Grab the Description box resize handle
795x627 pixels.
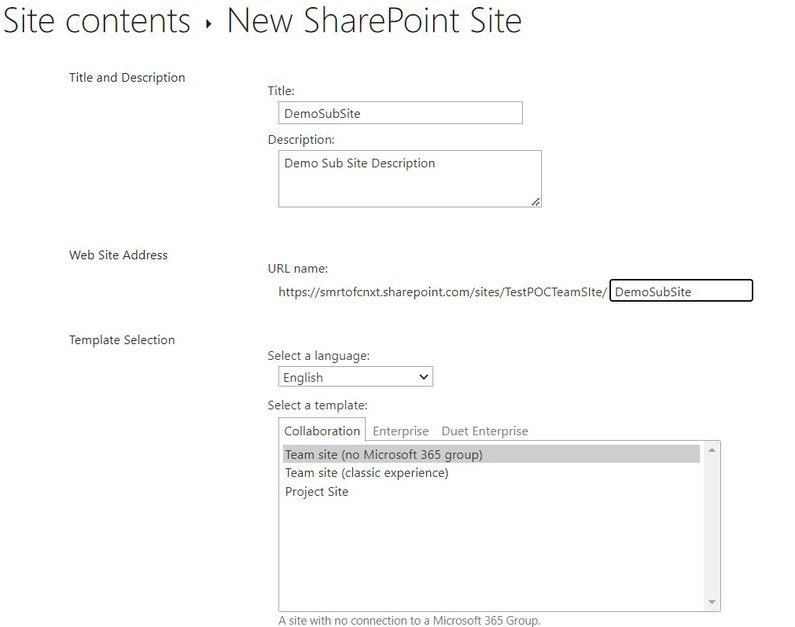(536, 202)
